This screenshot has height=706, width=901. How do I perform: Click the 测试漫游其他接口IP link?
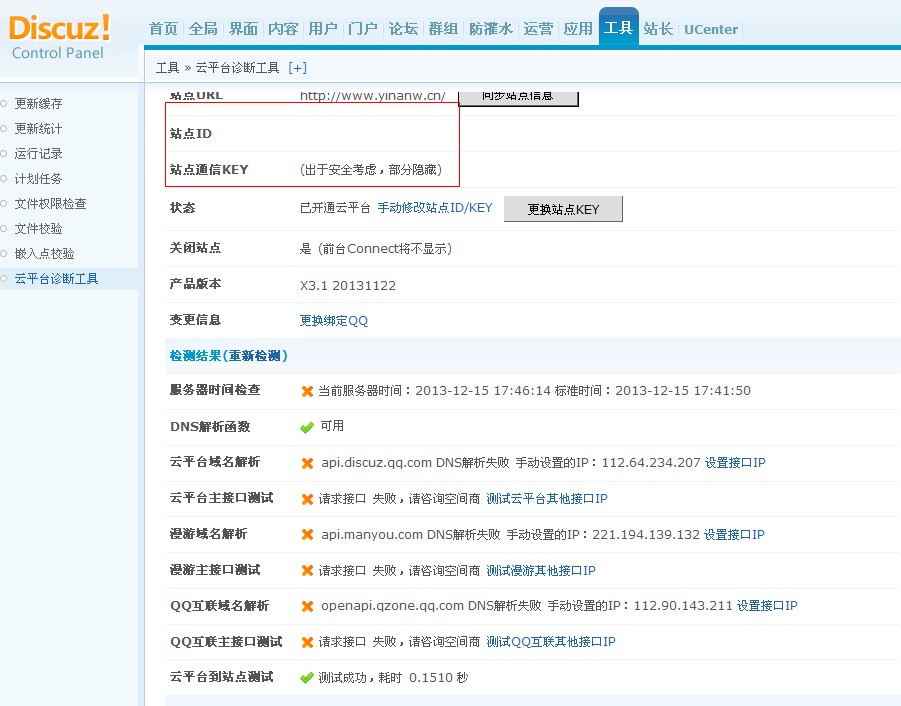click(x=541, y=570)
